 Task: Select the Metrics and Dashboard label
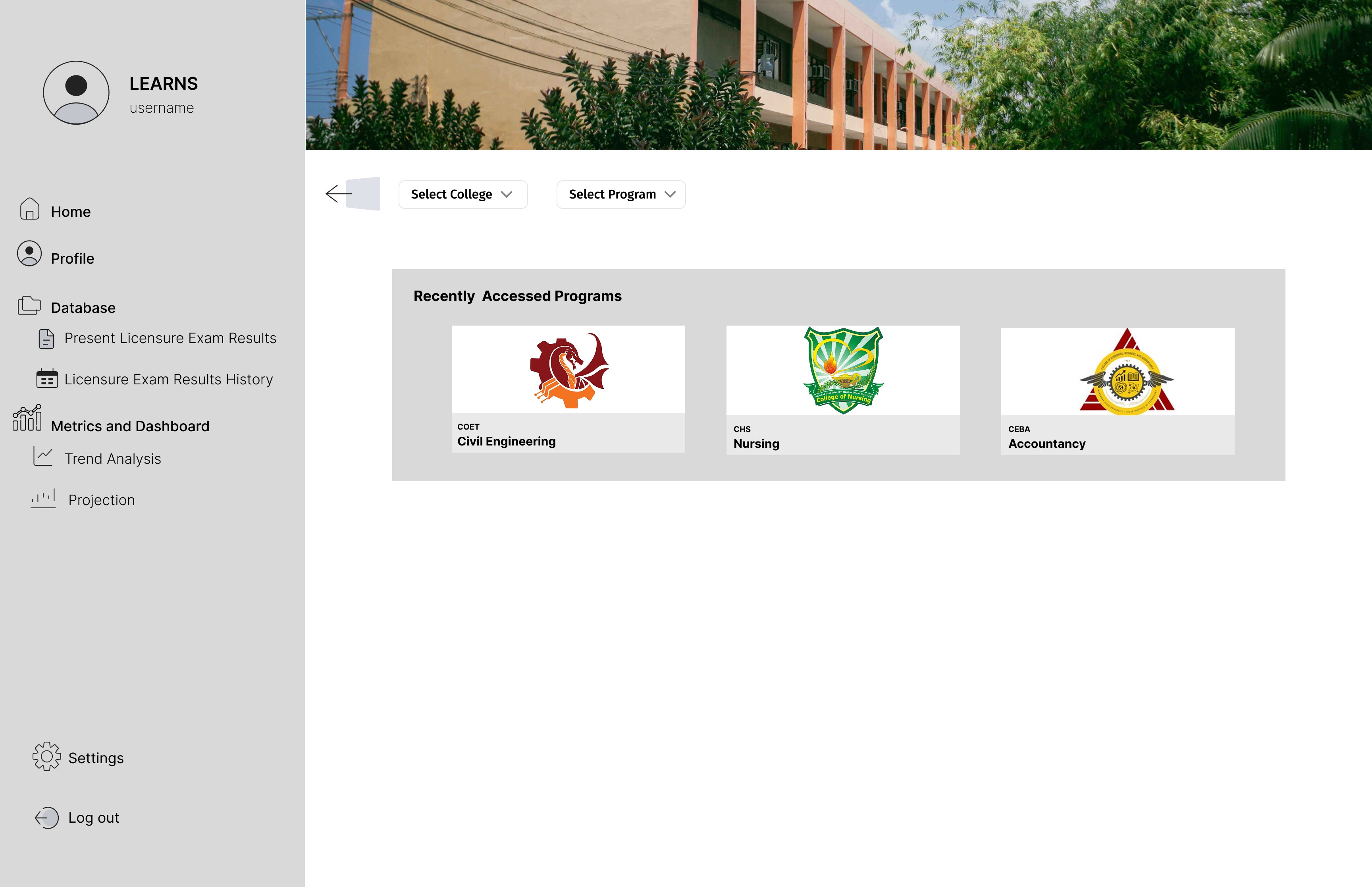130,426
